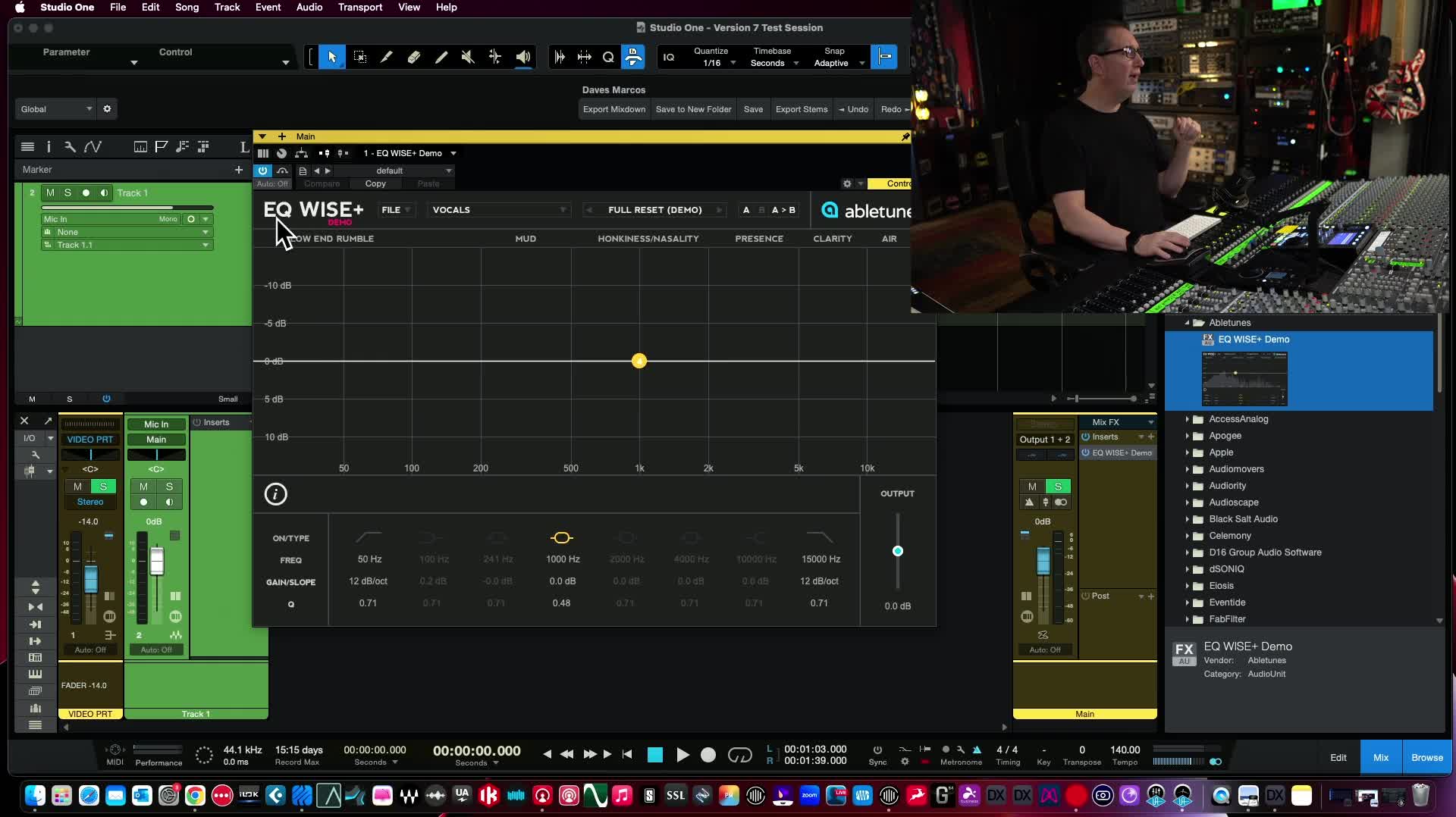
Task: Collapse the Abletunes folder
Action: (x=1188, y=323)
